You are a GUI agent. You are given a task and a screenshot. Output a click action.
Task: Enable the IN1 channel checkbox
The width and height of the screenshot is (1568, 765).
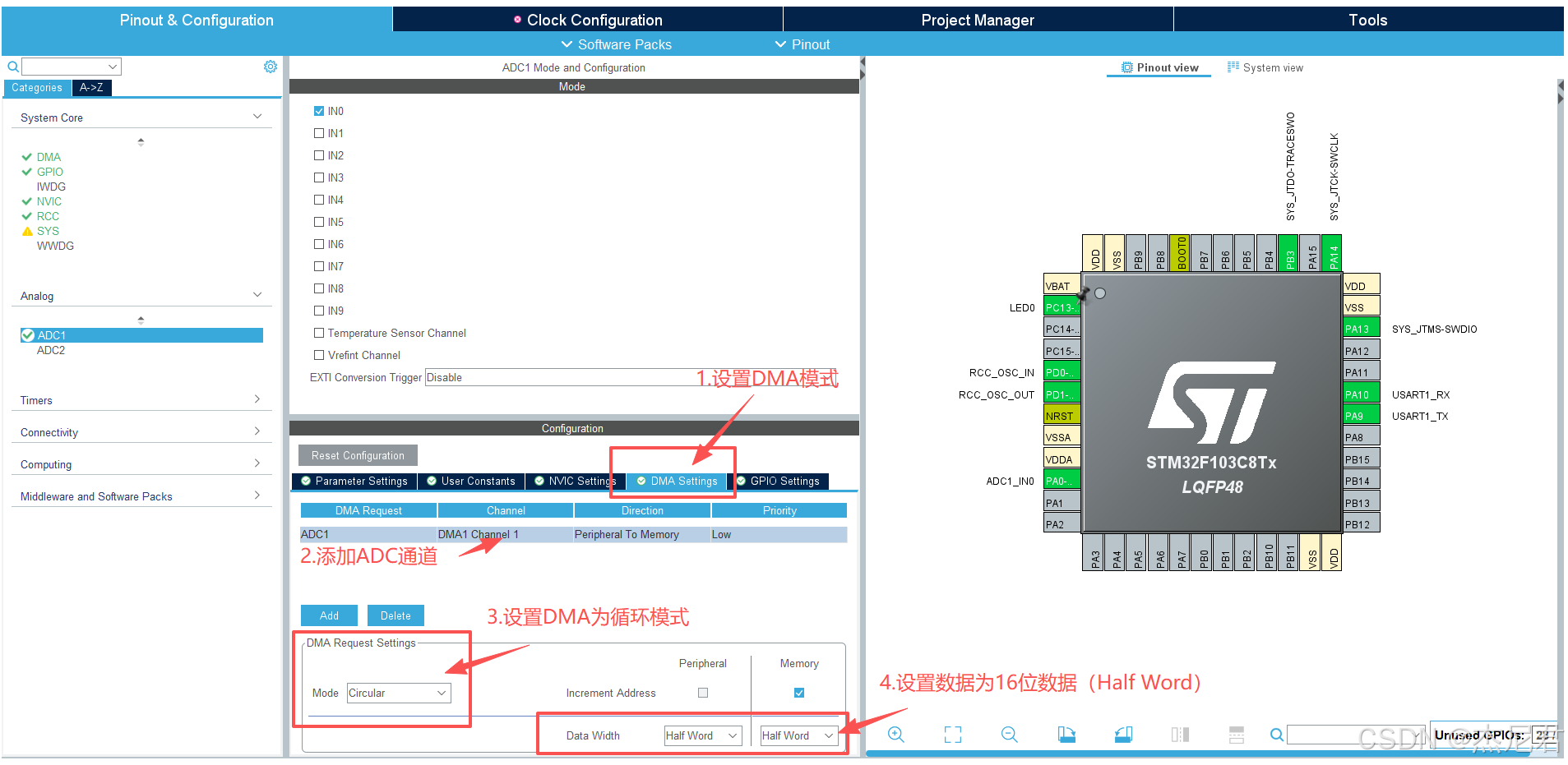(x=319, y=133)
